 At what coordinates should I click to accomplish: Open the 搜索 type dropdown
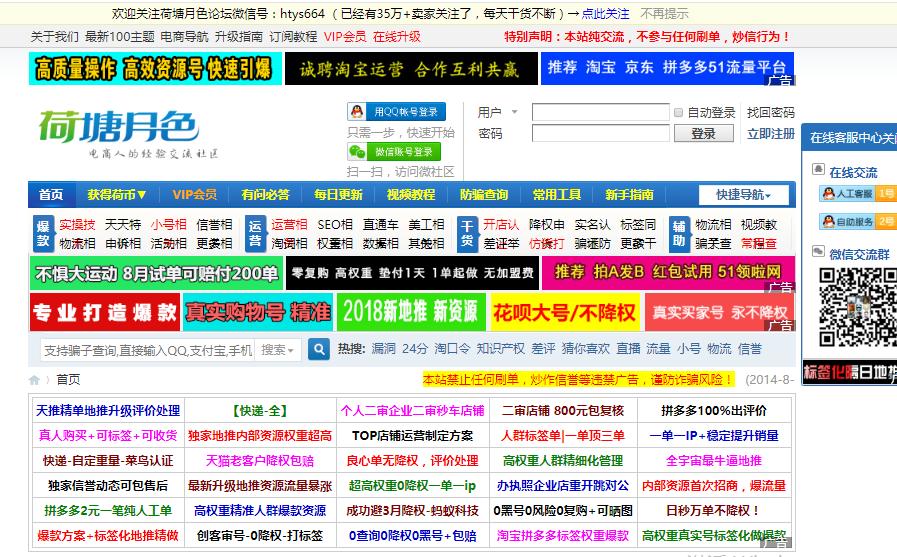(x=278, y=349)
